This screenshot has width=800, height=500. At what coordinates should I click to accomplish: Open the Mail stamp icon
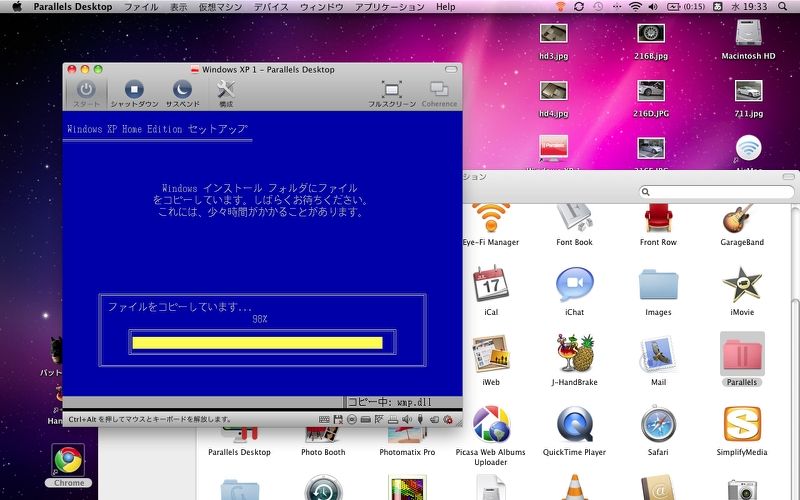pos(658,354)
